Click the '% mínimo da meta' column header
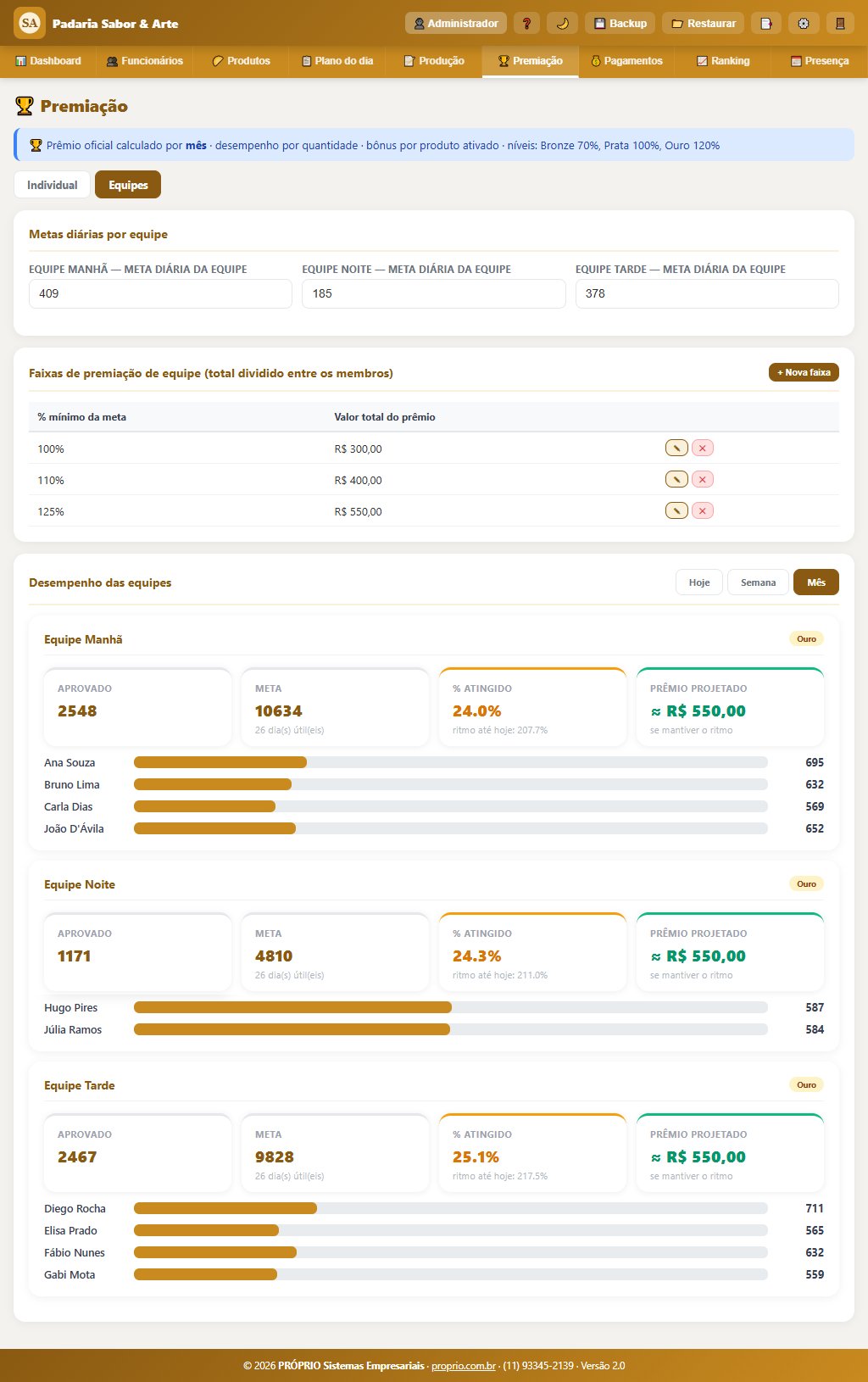The height and width of the screenshot is (1382, 868). pyautogui.click(x=81, y=417)
